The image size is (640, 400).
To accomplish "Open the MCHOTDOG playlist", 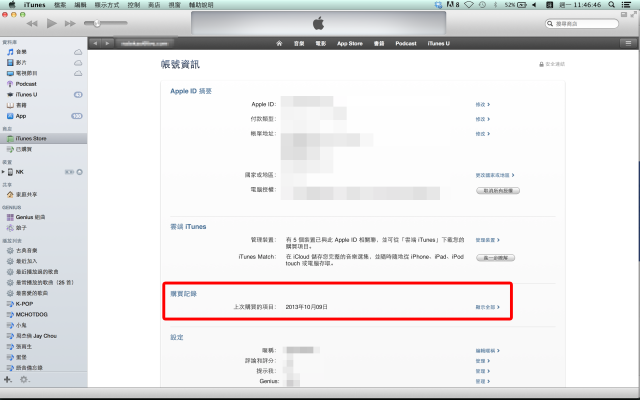I will pyautogui.click(x=31, y=314).
